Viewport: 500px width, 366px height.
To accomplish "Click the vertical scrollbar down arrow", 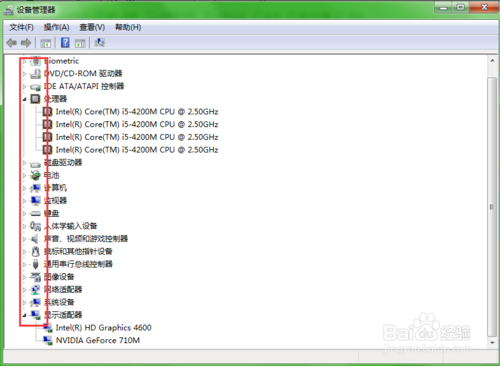I will 492,343.
